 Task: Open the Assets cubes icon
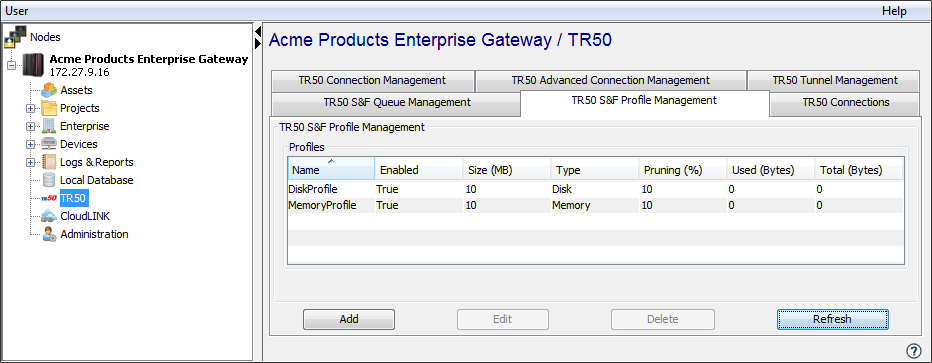(49, 90)
